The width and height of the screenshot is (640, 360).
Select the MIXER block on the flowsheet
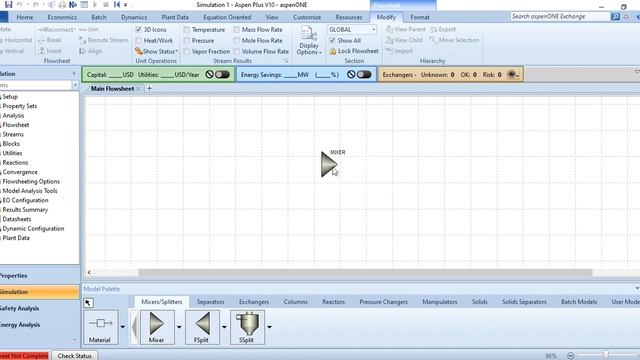click(328, 164)
